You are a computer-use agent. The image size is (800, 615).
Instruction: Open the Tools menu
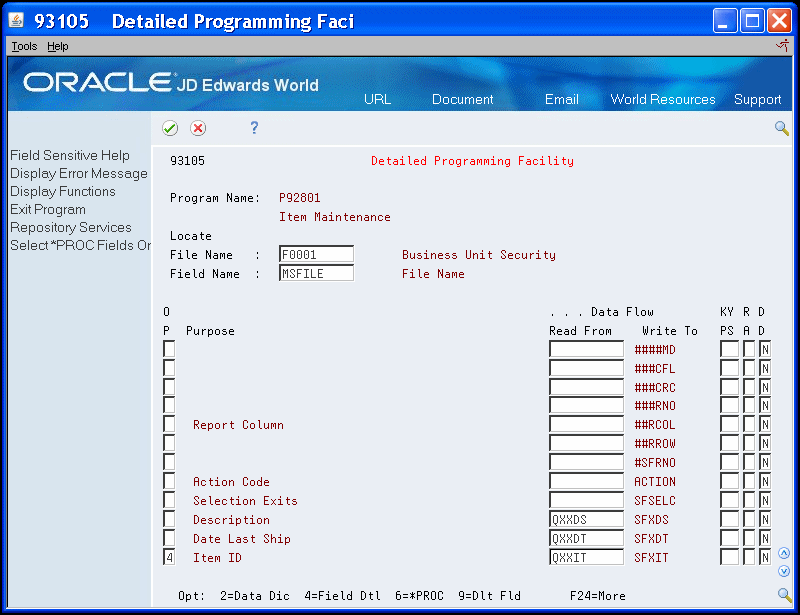click(x=24, y=46)
